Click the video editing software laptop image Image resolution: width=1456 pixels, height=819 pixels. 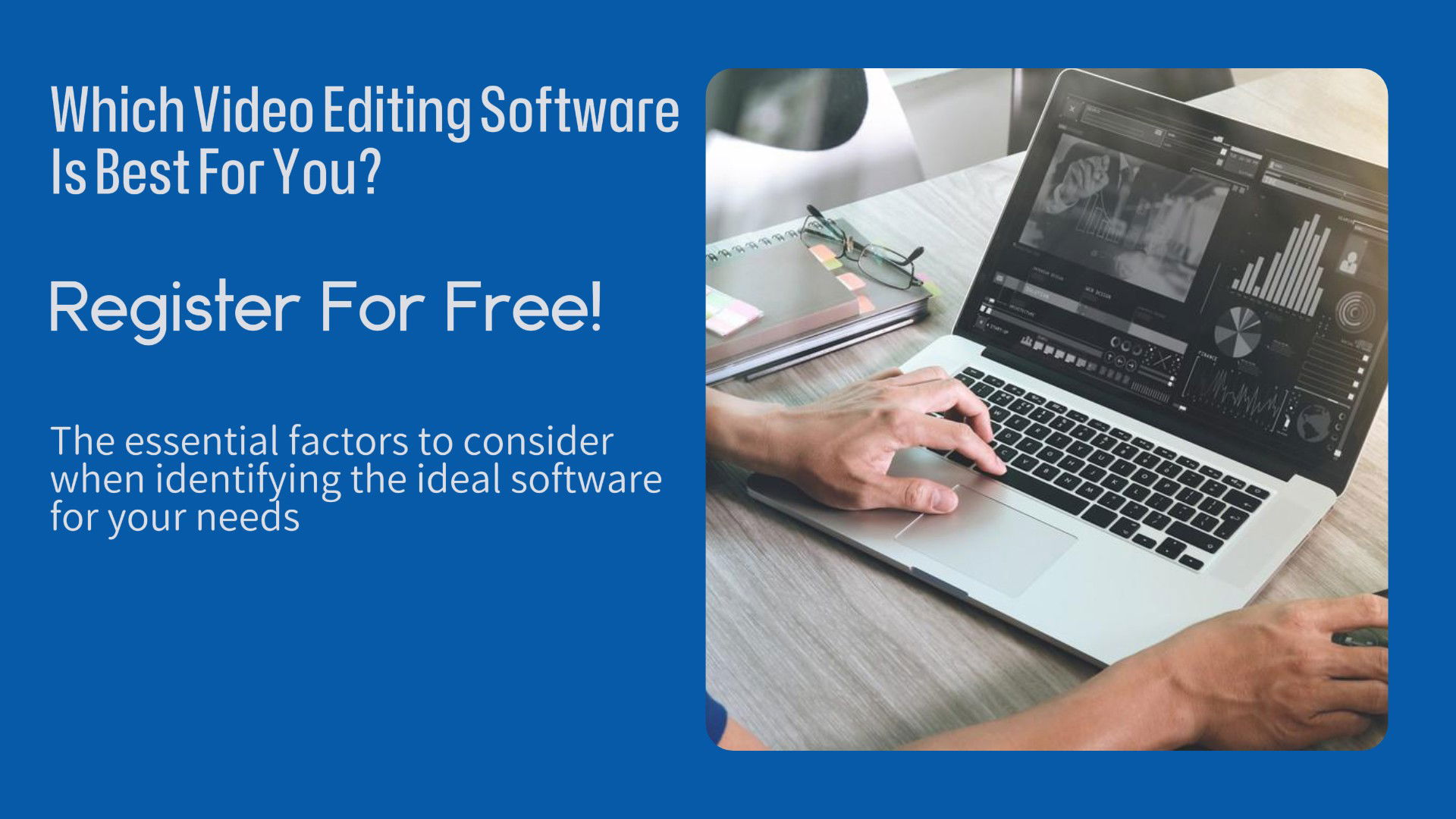1052,410
